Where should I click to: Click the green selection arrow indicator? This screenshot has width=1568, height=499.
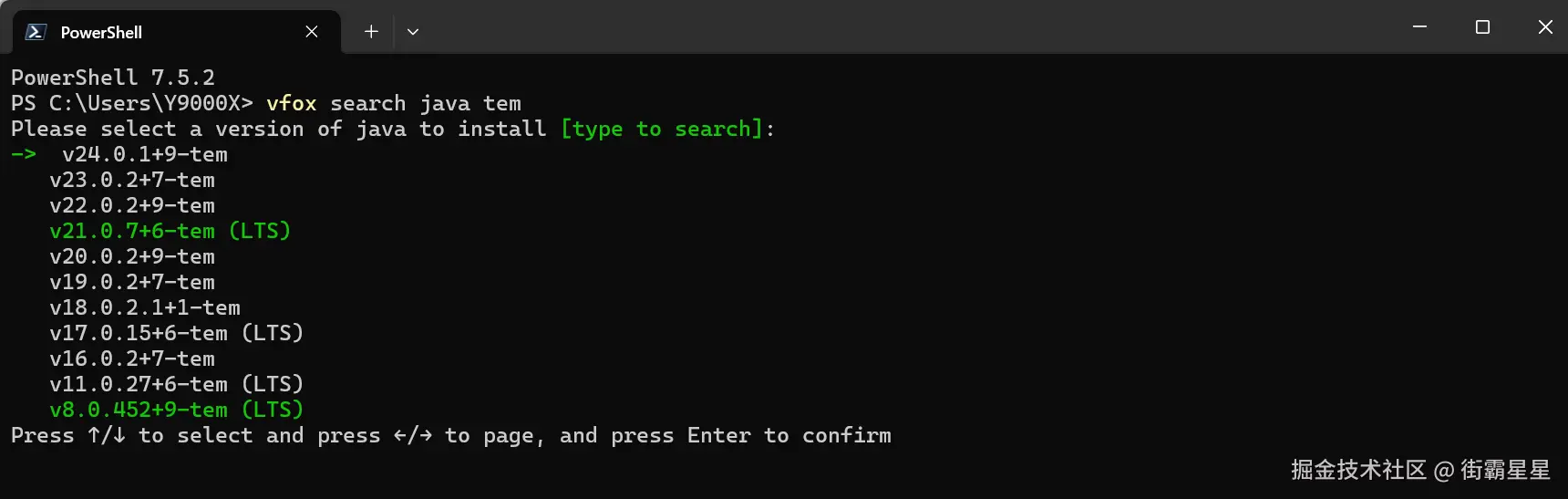[24, 154]
